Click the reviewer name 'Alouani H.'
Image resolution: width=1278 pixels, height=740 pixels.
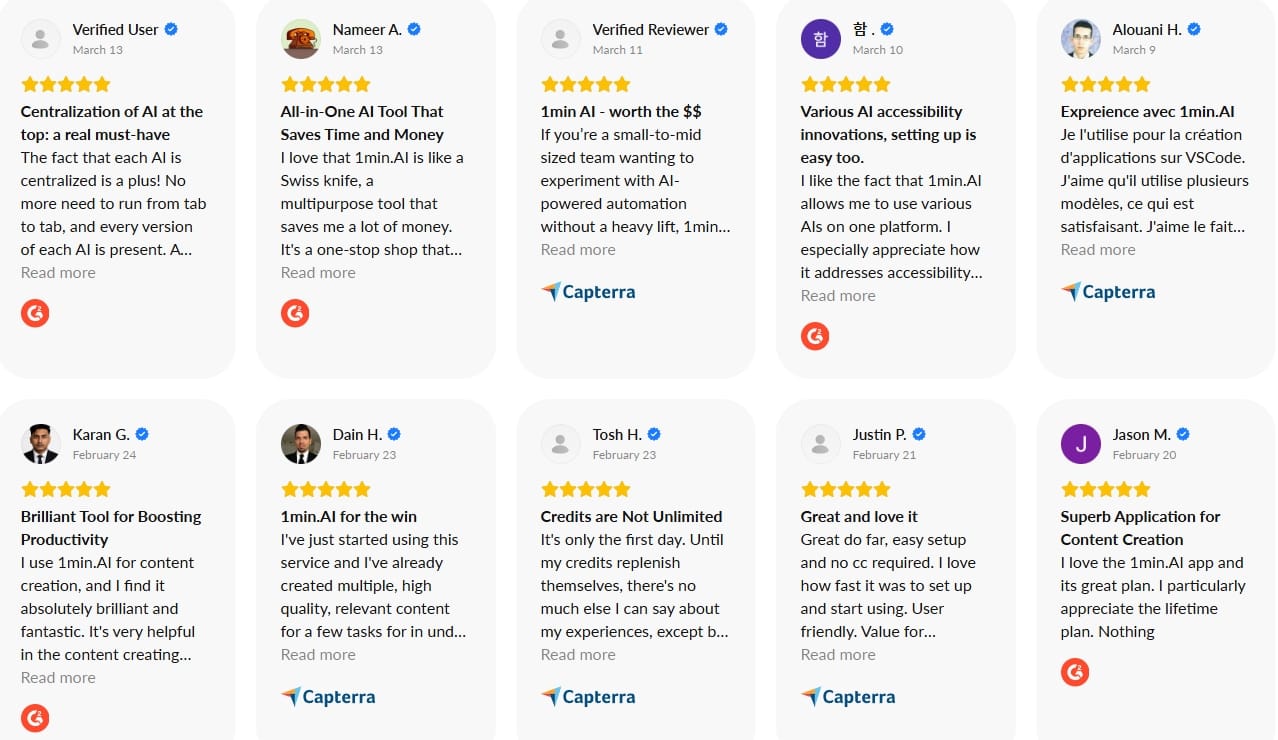tap(1147, 30)
